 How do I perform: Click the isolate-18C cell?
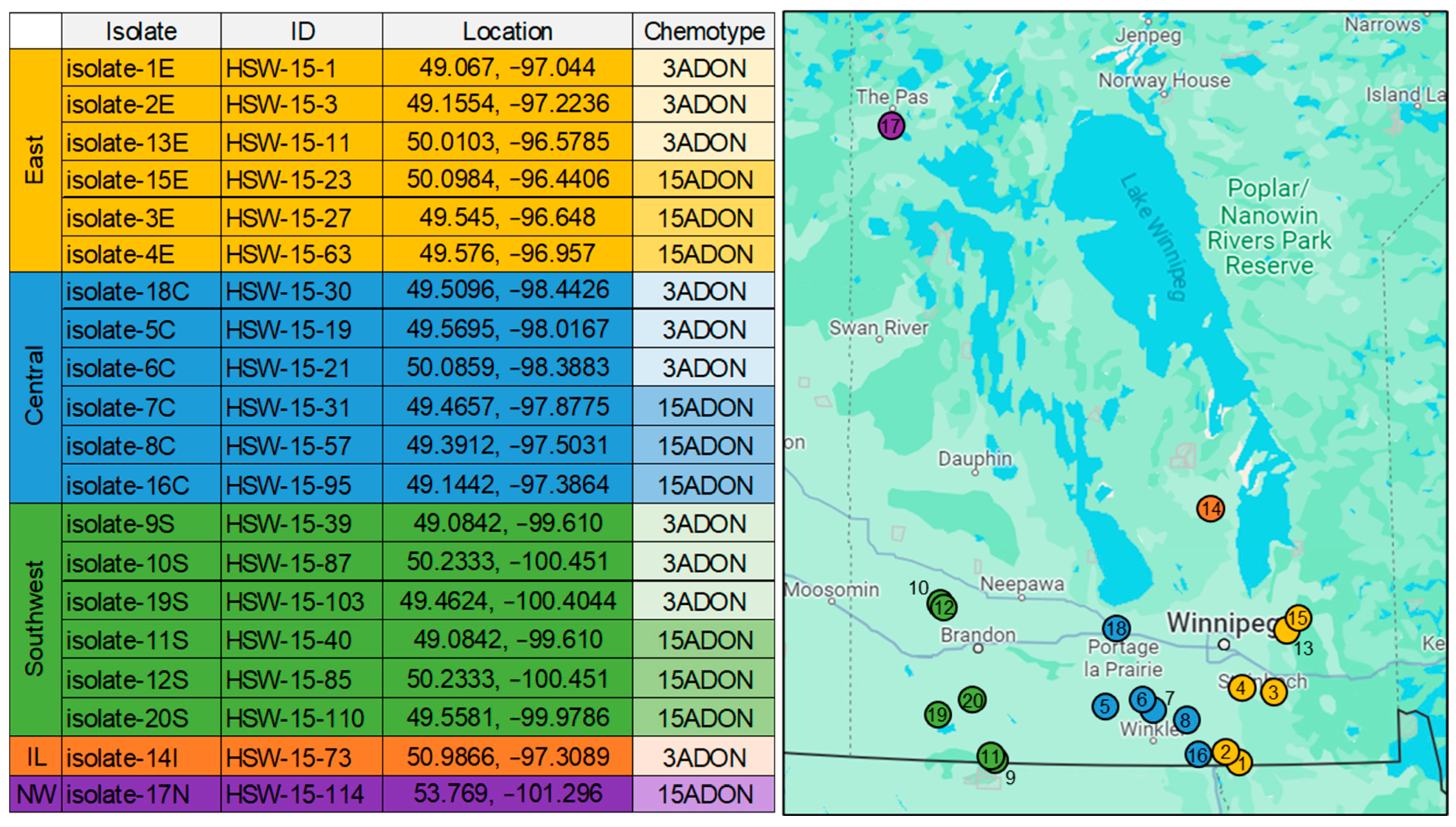(x=141, y=291)
